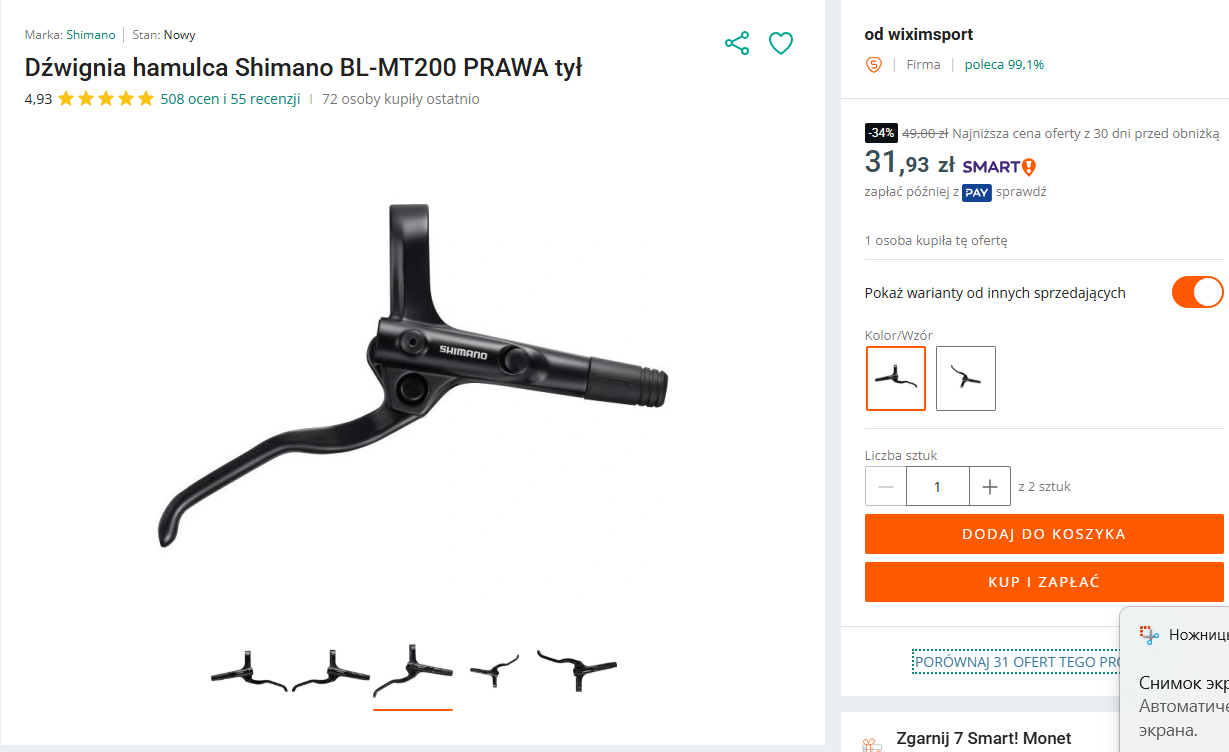Increase the quantity with the plus button
The height and width of the screenshot is (752, 1229).
pos(990,487)
